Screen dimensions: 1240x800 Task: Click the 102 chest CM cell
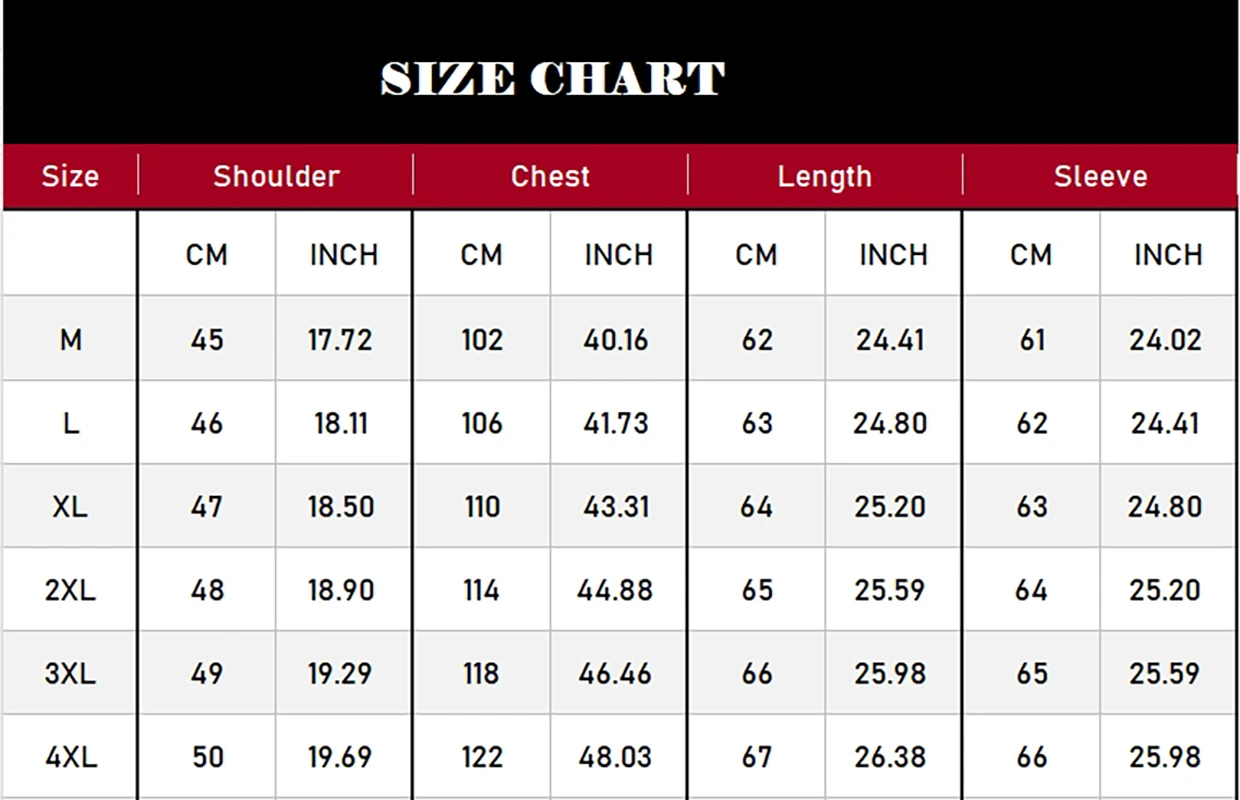(482, 340)
